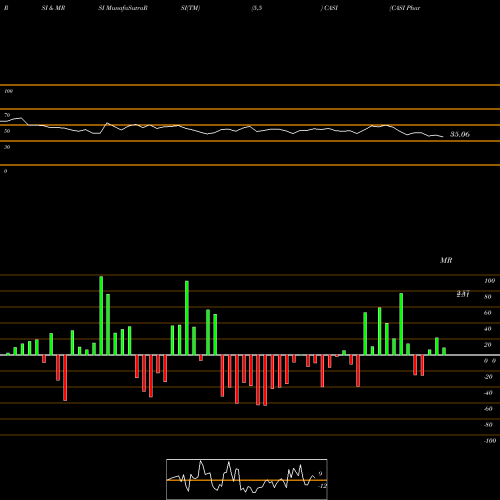Select the current RSI value 35.06
500x500 pixels.
tap(460, 134)
